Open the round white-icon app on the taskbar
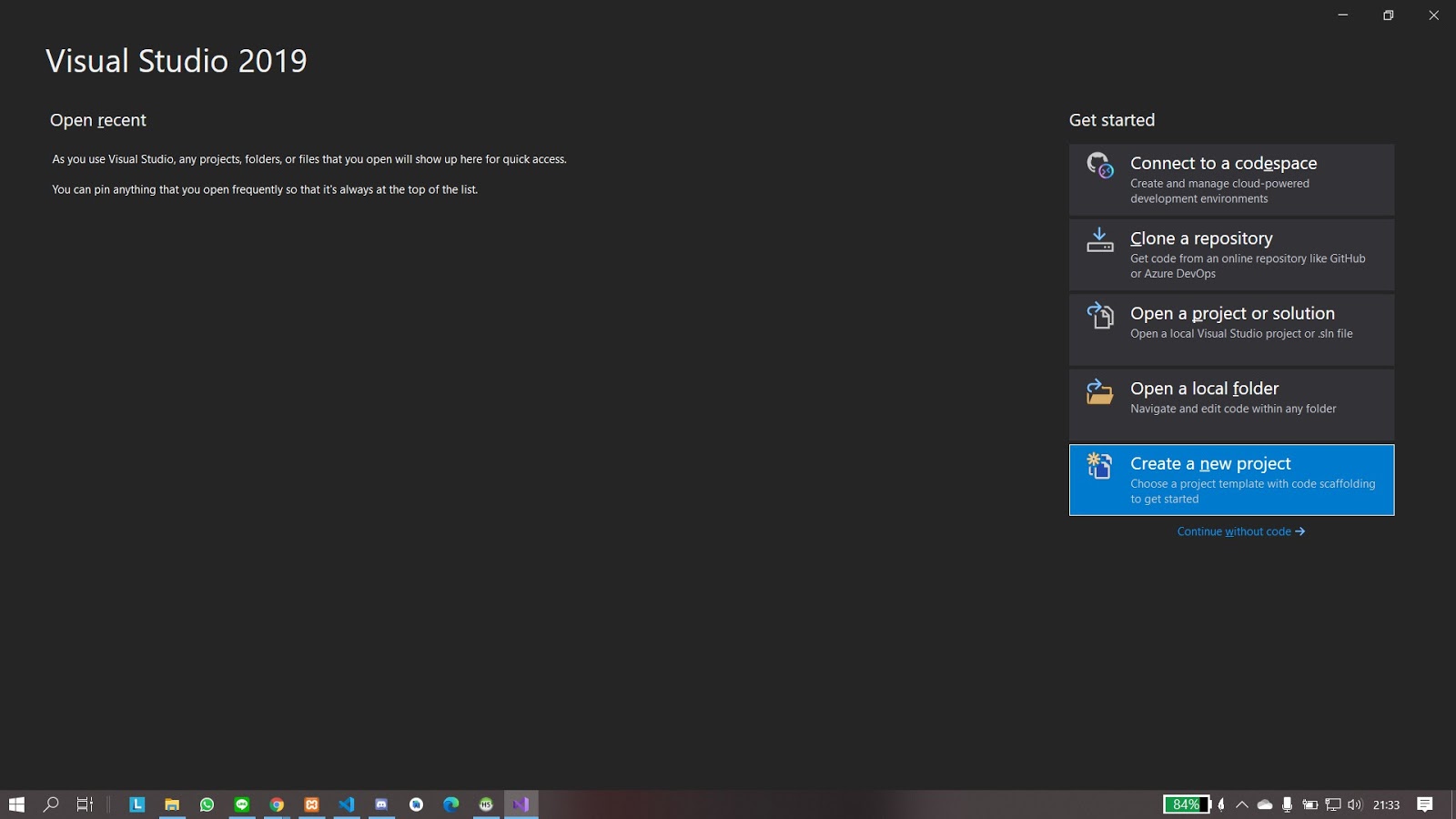Image resolution: width=1456 pixels, height=819 pixels. coord(417,804)
